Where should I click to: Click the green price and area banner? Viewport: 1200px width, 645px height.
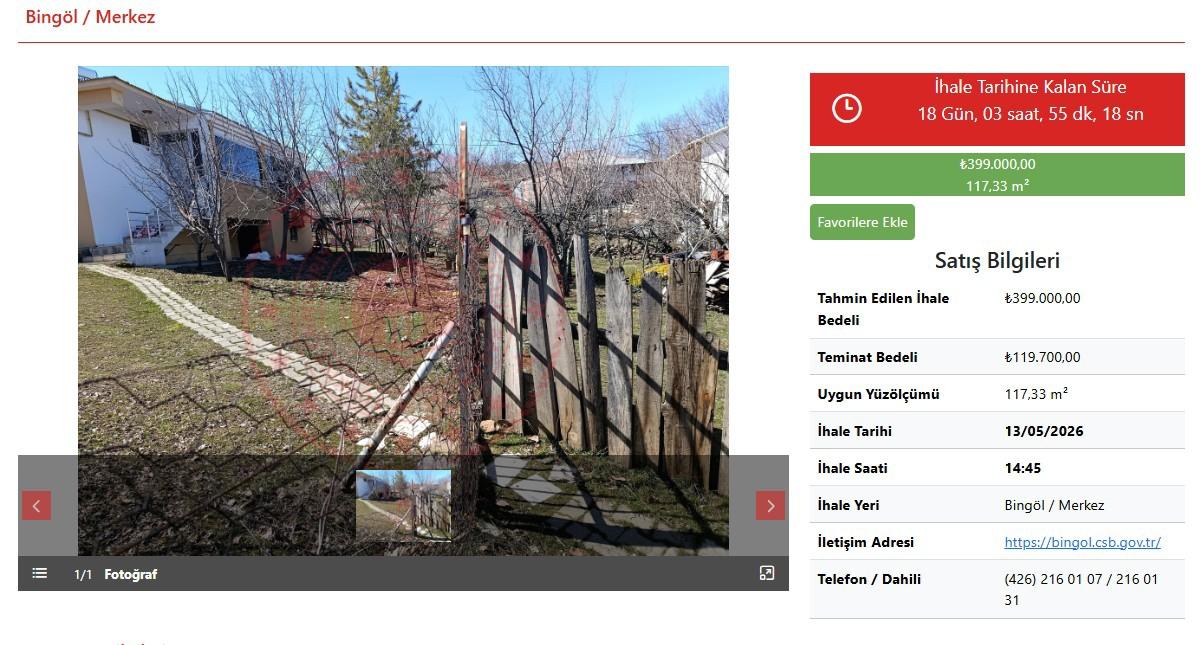997,174
